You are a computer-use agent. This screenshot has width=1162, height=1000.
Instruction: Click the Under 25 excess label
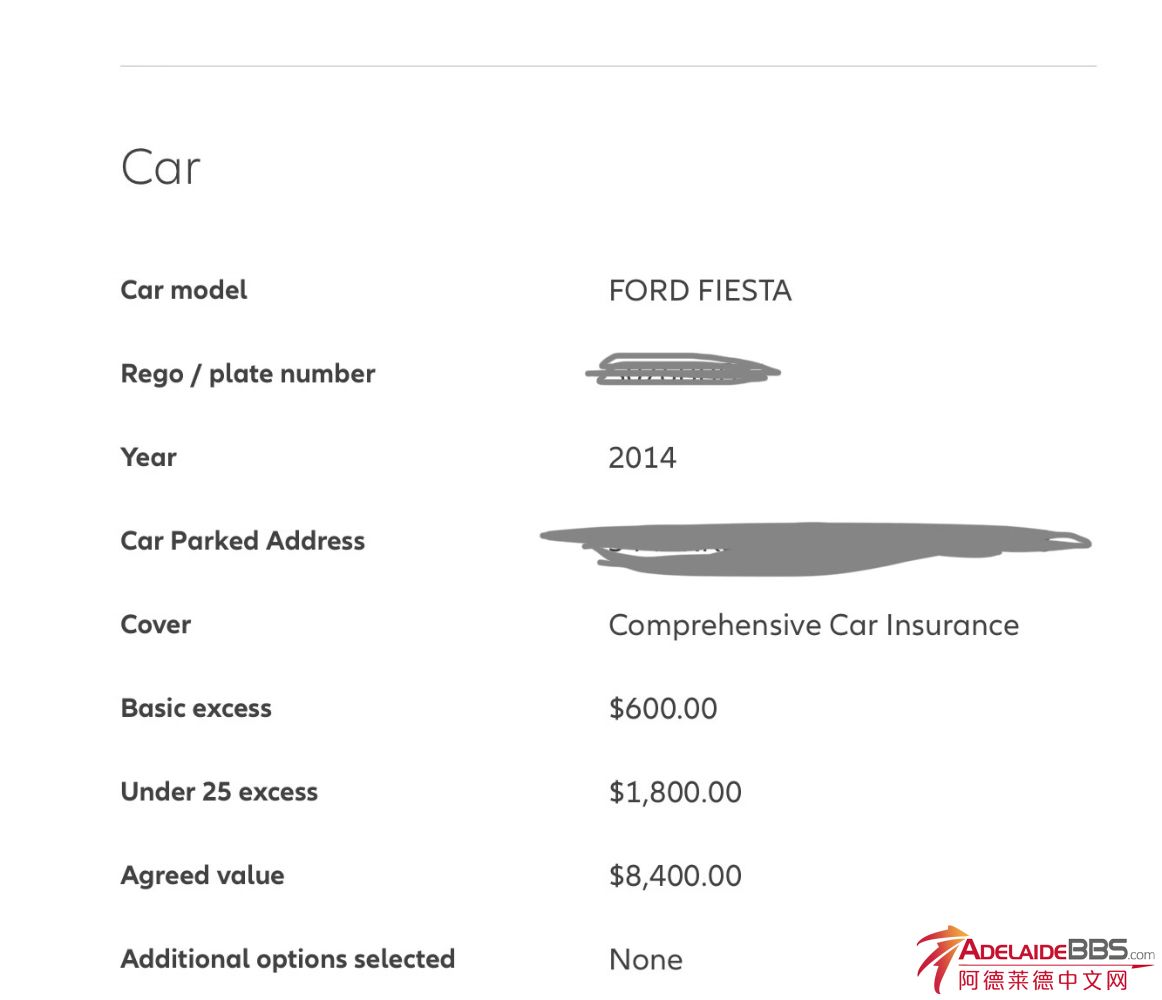pyautogui.click(x=219, y=792)
